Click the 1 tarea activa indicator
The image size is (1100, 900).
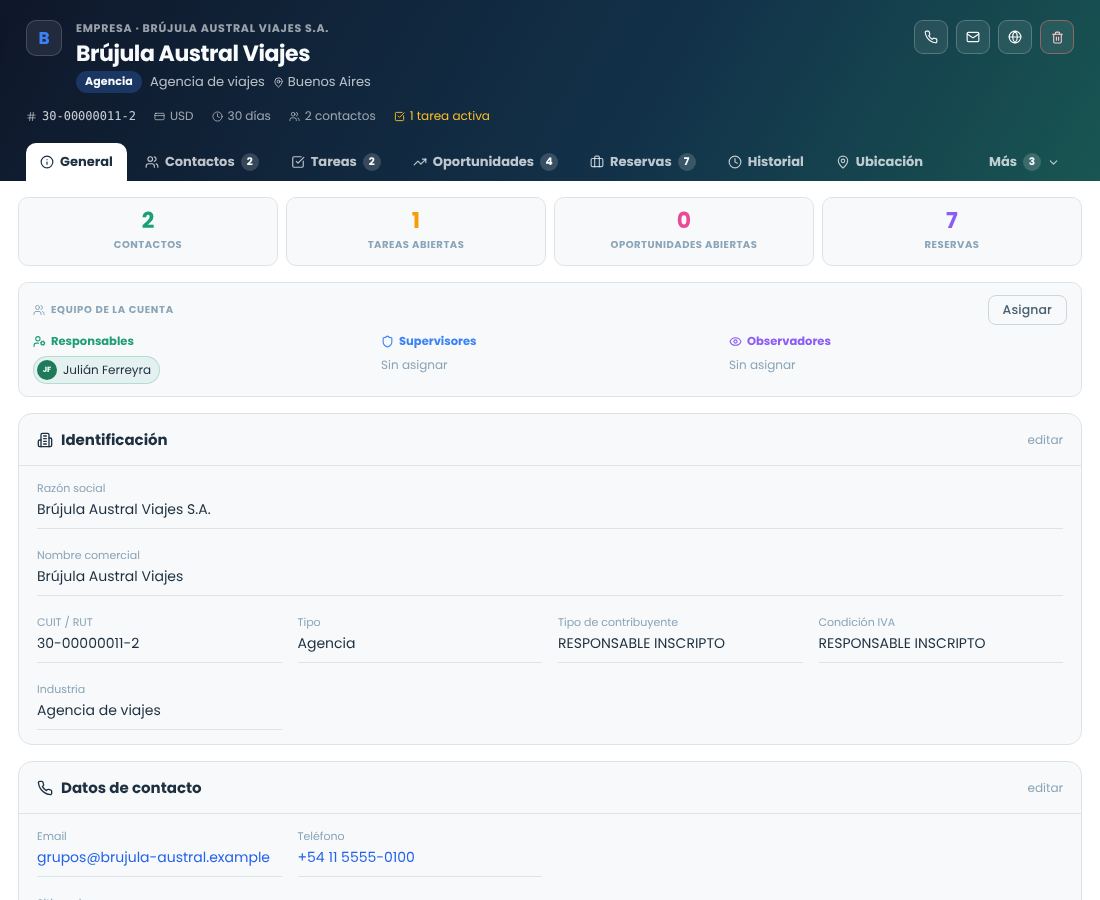tap(442, 116)
